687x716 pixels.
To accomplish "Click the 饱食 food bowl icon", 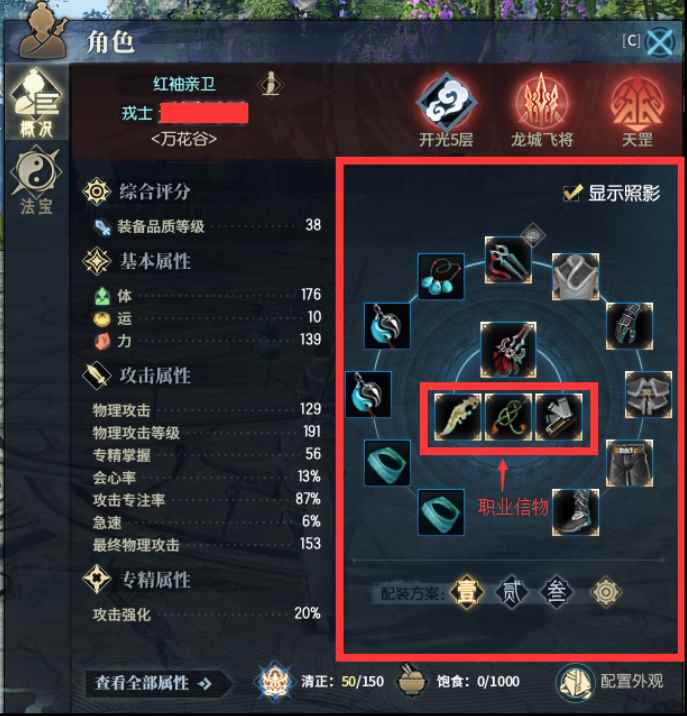I will (x=412, y=681).
